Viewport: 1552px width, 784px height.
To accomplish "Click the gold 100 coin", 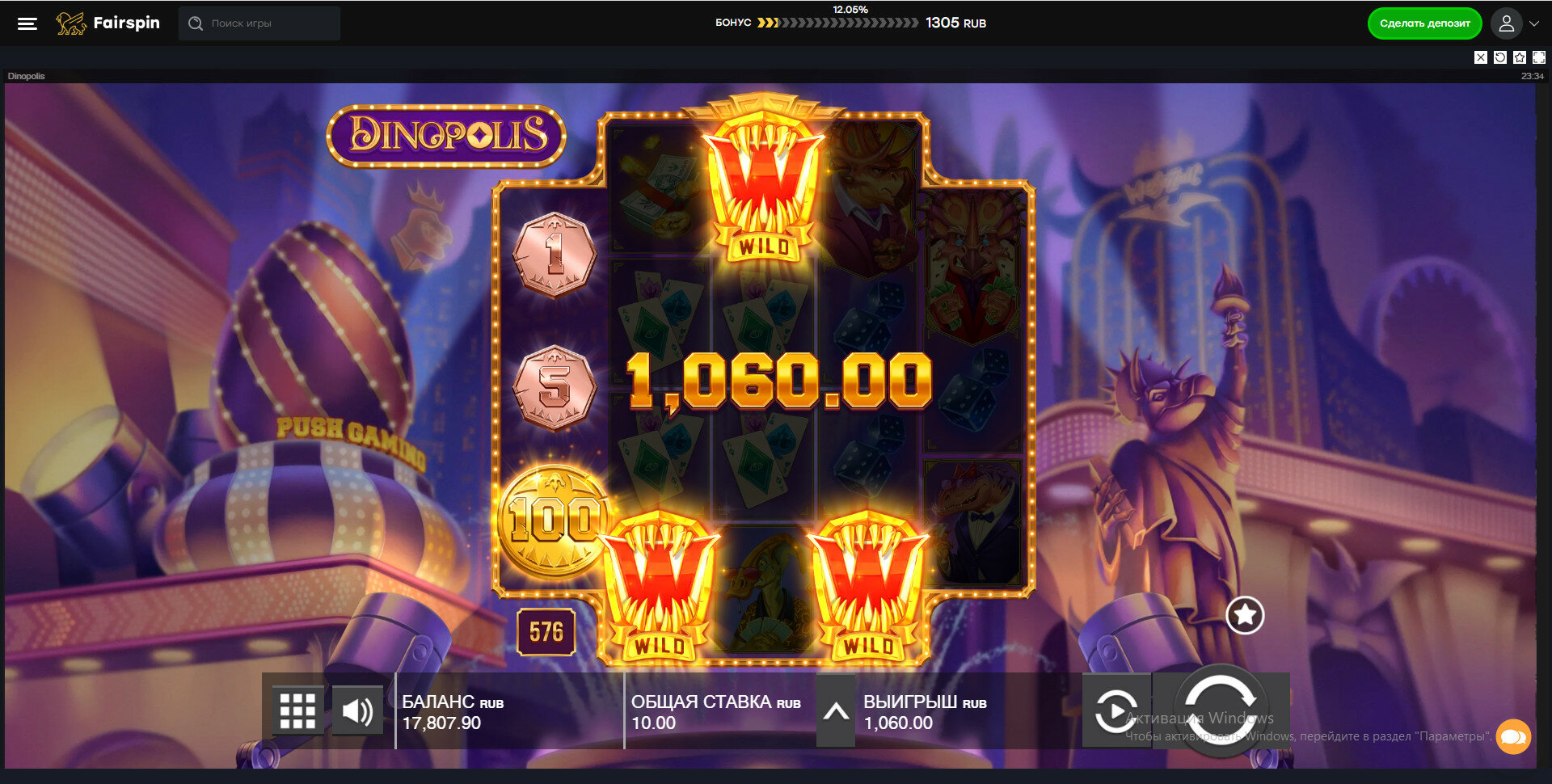I will [554, 521].
